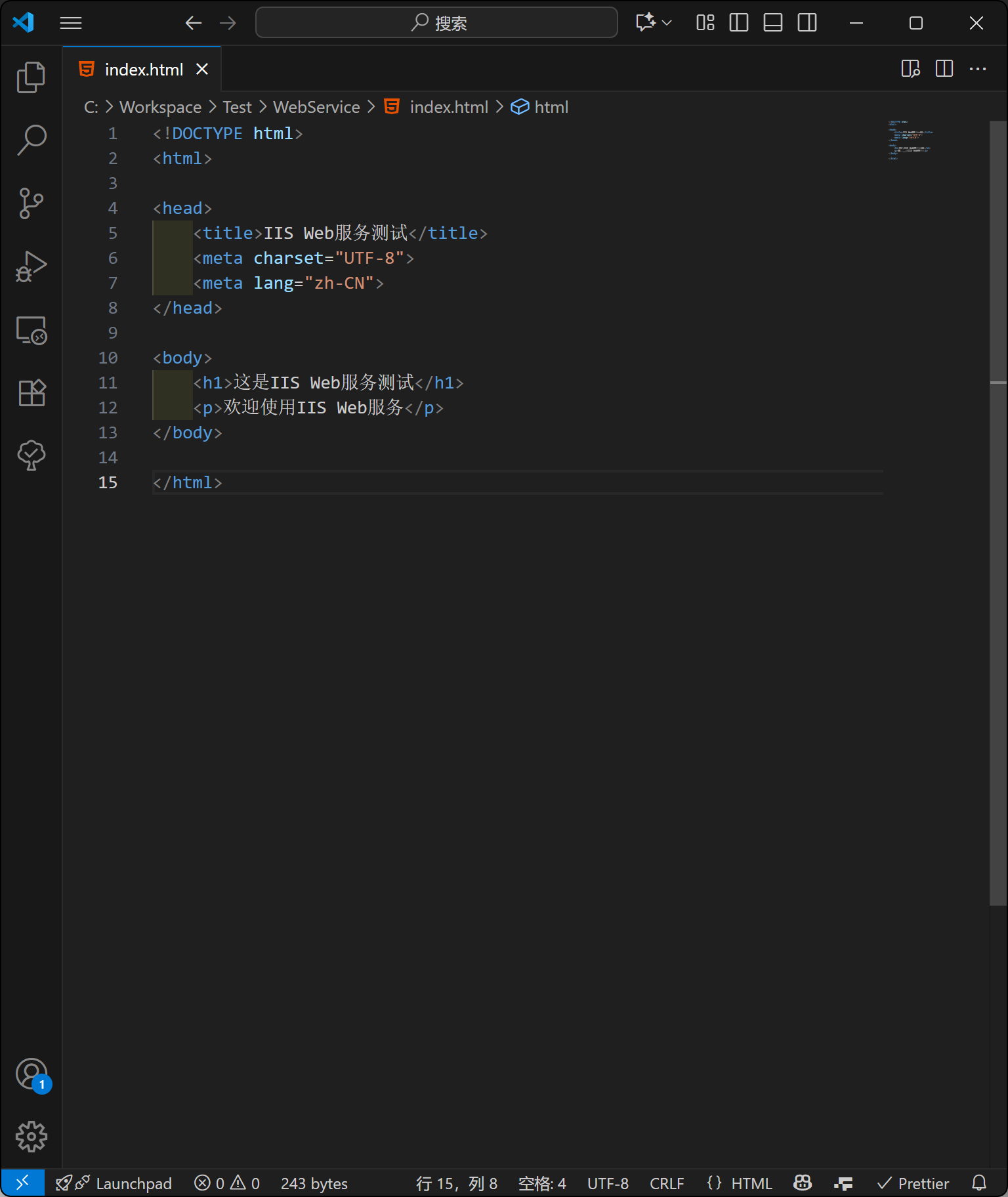Open the Manage gear menu

pos(31,1137)
